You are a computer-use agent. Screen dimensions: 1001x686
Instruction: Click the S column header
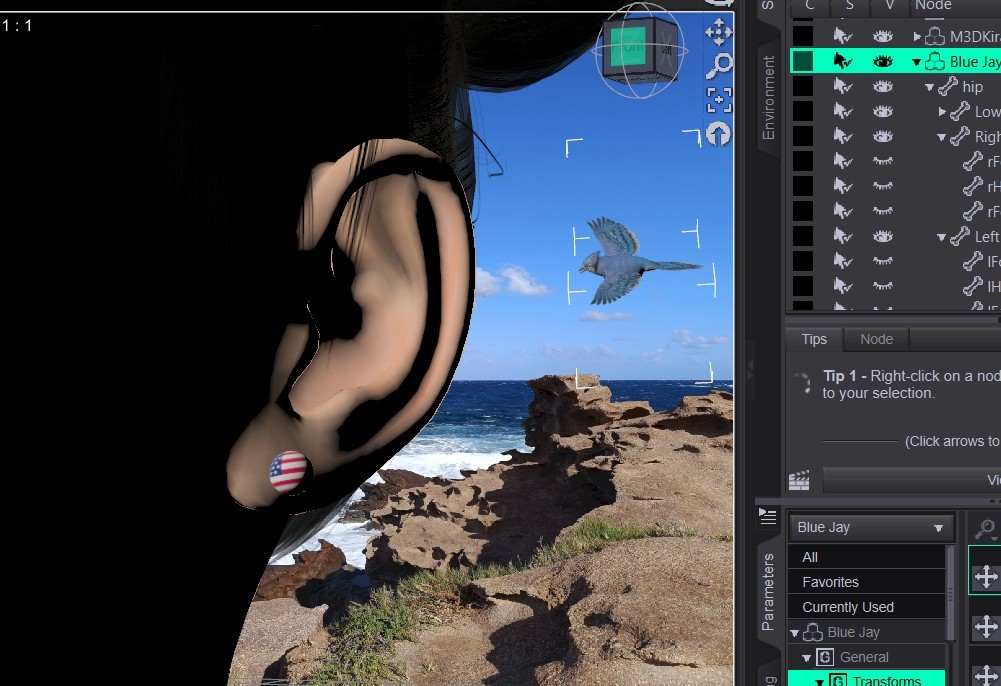click(849, 6)
